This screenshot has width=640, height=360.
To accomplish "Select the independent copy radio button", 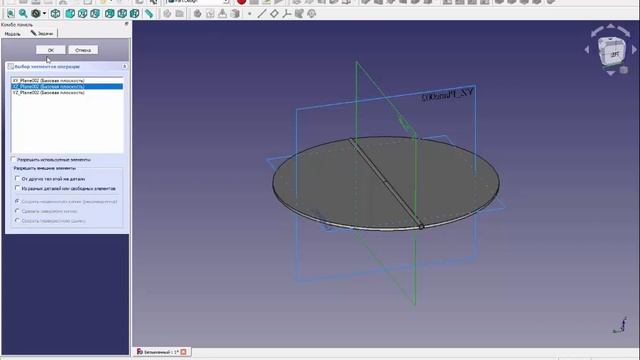I will click(x=17, y=201).
